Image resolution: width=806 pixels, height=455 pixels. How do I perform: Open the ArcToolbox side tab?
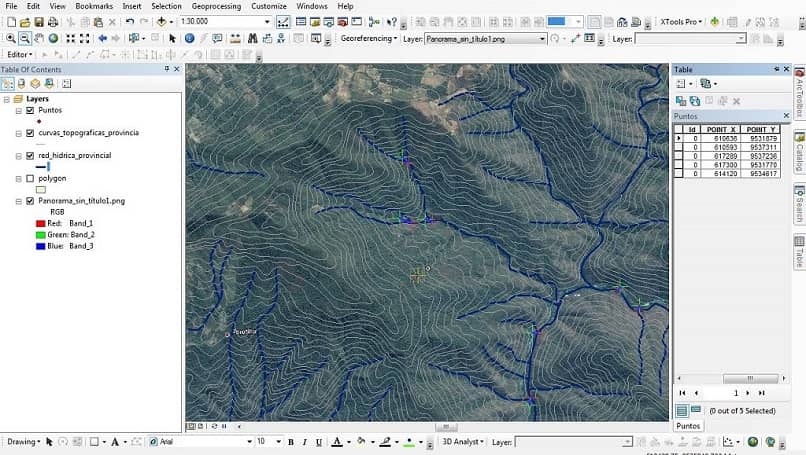(x=799, y=95)
